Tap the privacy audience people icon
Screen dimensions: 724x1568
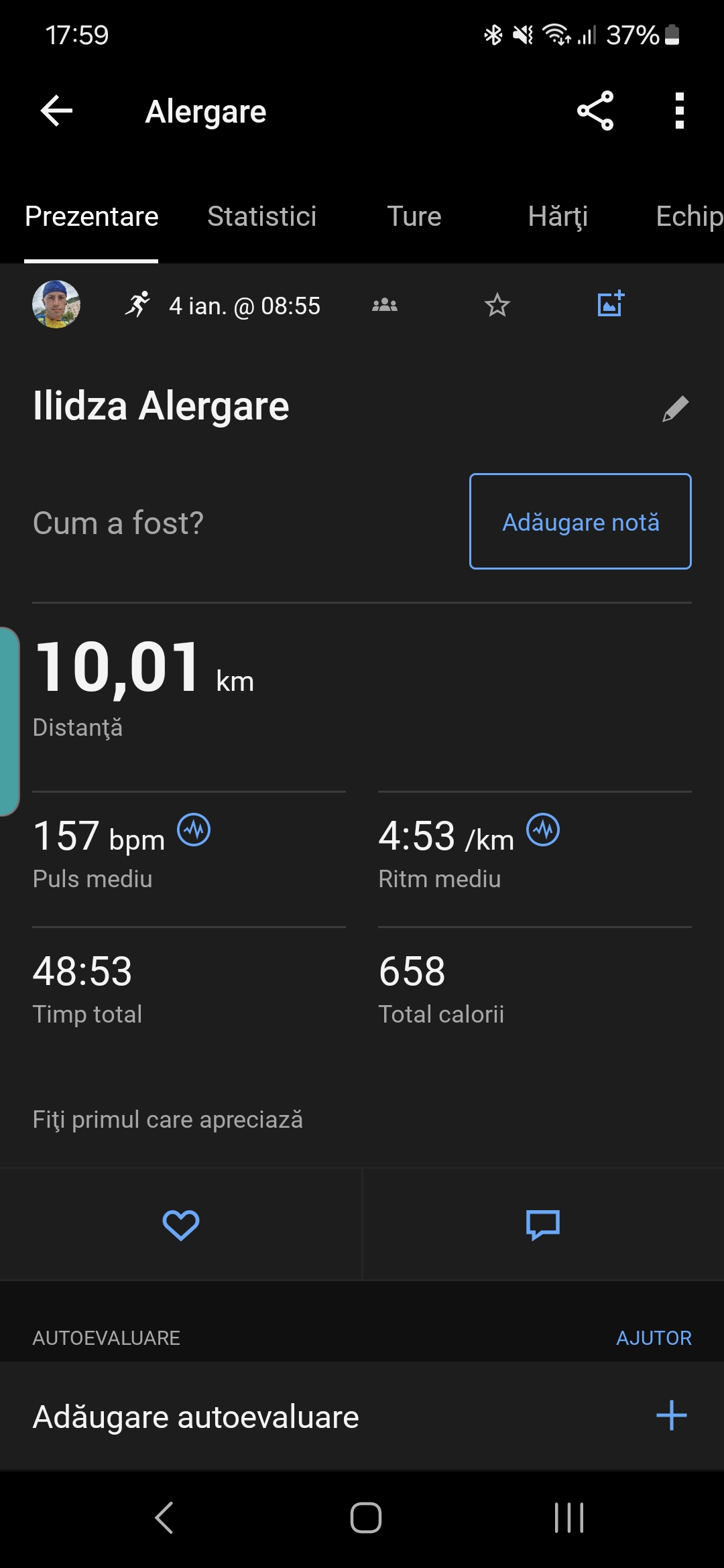[385, 306]
